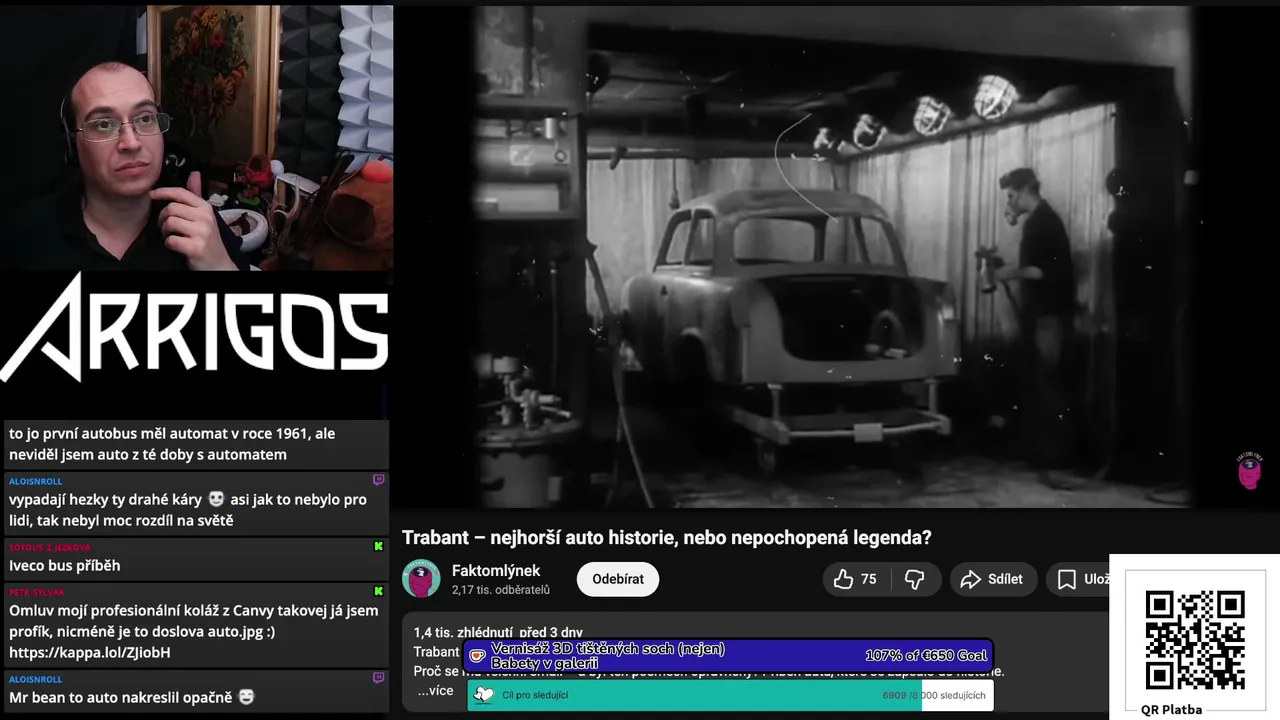Screen dimensions: 1280x720
Task: Click the ARRIGOS logo banner
Action: click(194, 328)
